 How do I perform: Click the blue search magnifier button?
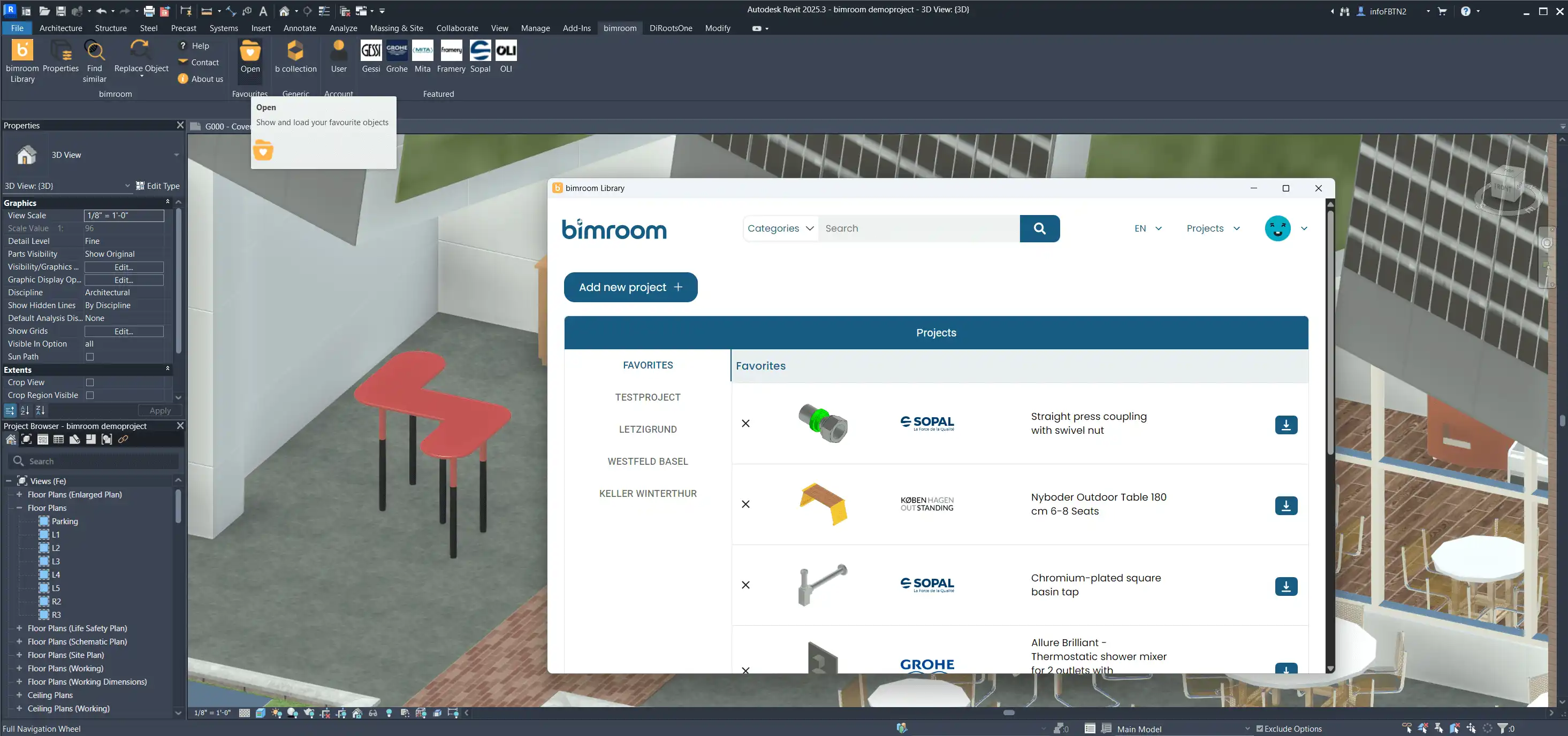tap(1039, 229)
